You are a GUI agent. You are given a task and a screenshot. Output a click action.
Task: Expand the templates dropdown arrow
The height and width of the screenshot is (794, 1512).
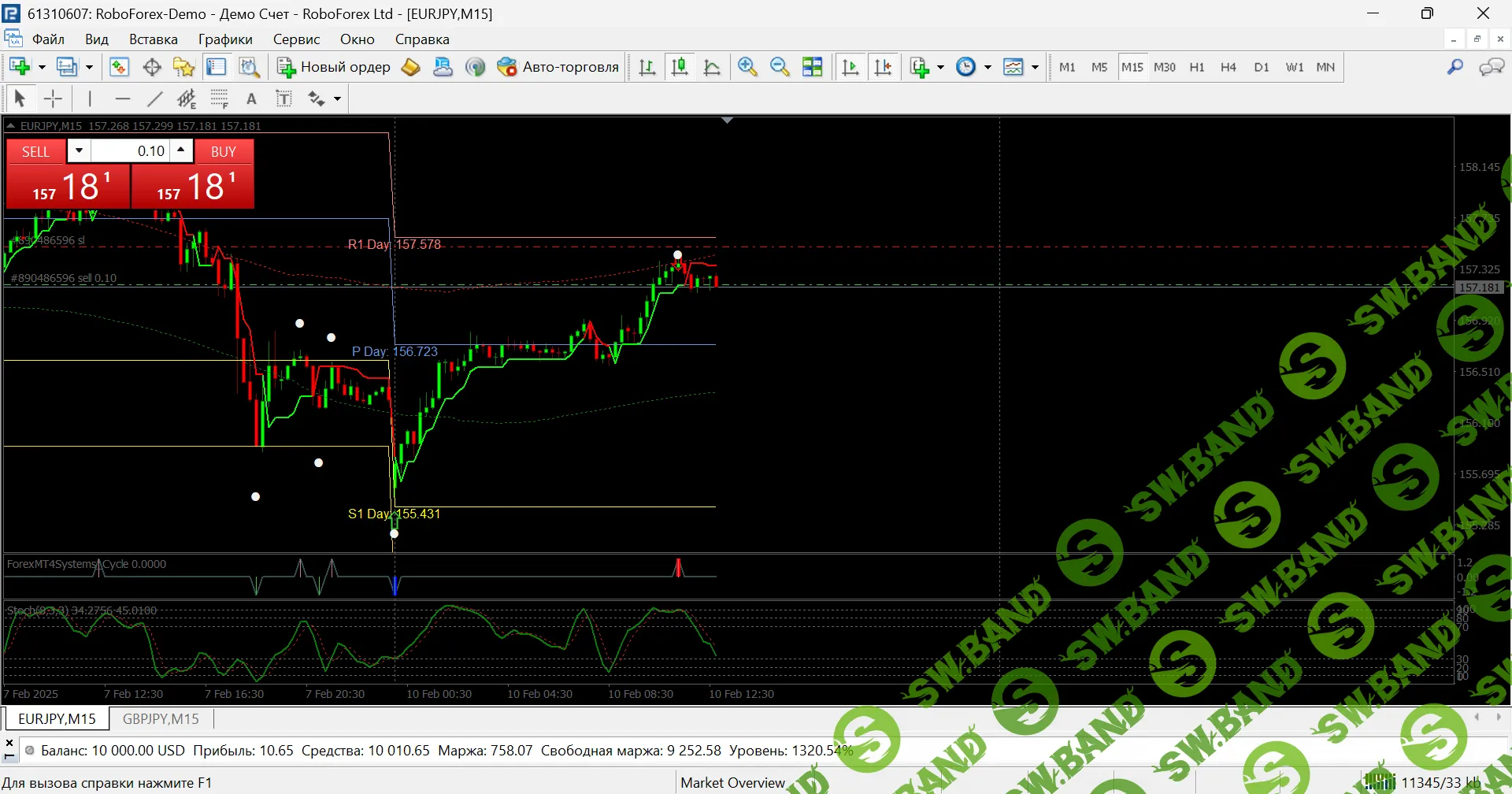click(1035, 68)
